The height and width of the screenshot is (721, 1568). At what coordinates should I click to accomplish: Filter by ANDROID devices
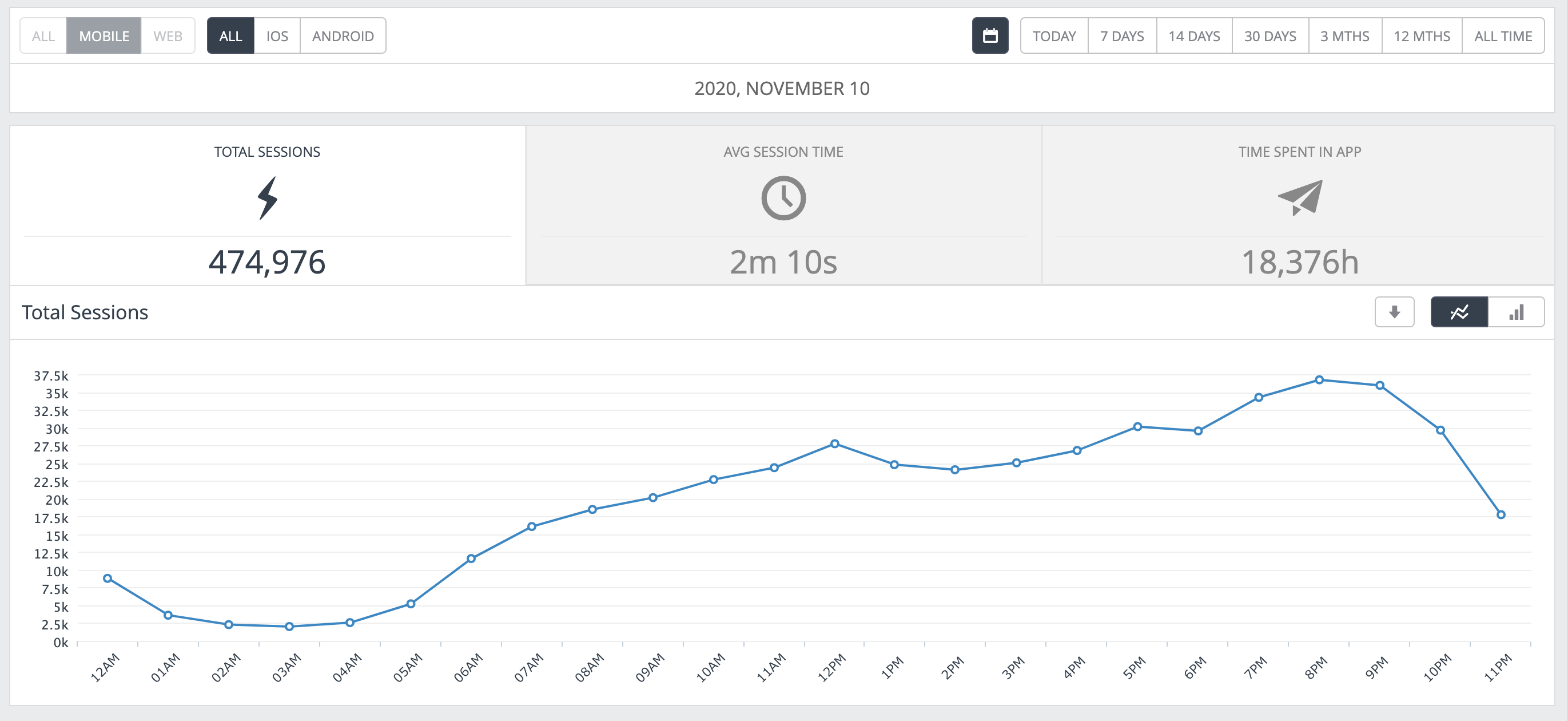pos(343,36)
